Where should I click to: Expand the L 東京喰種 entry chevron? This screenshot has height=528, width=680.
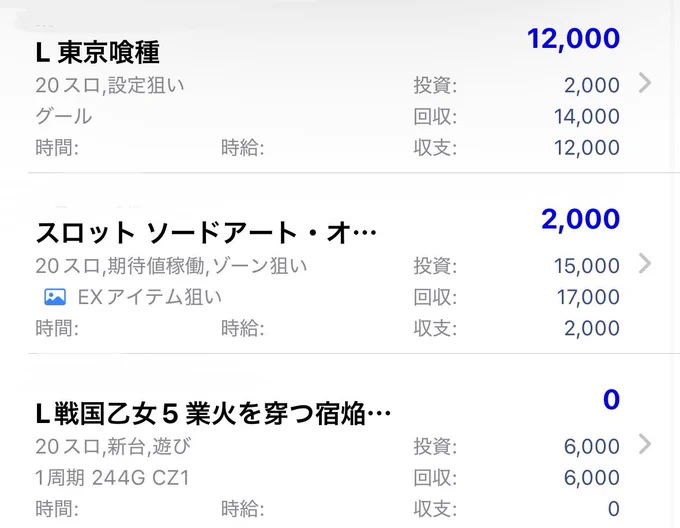point(645,83)
